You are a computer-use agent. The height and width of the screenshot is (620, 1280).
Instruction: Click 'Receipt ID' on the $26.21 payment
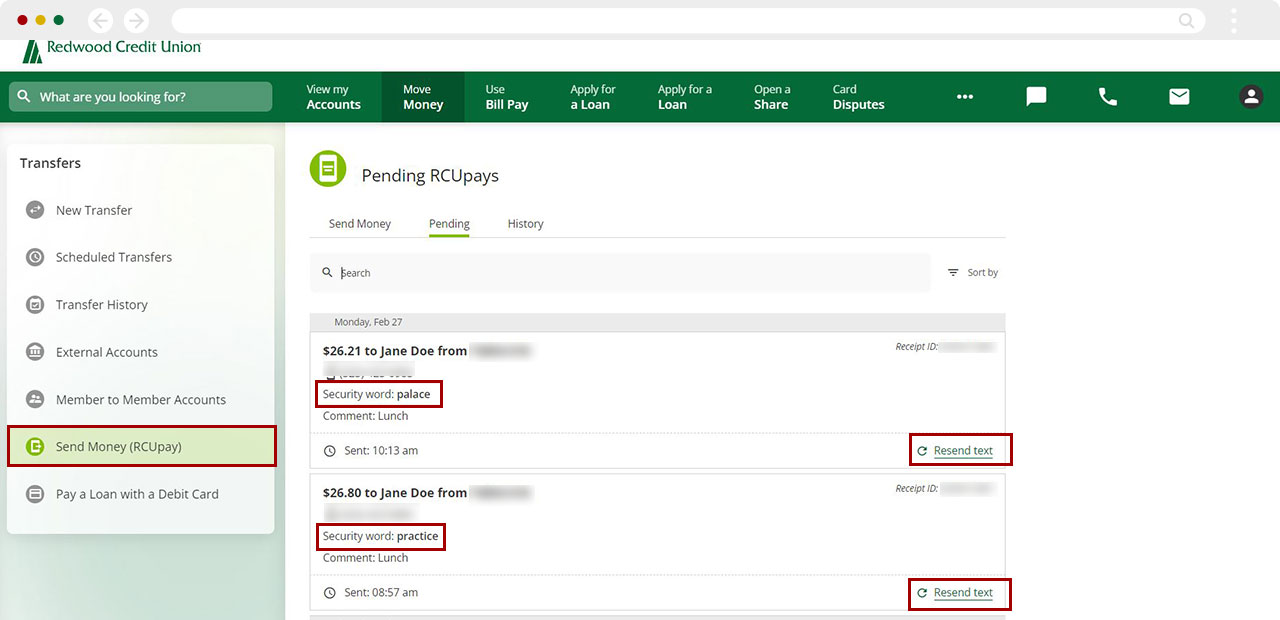(917, 347)
